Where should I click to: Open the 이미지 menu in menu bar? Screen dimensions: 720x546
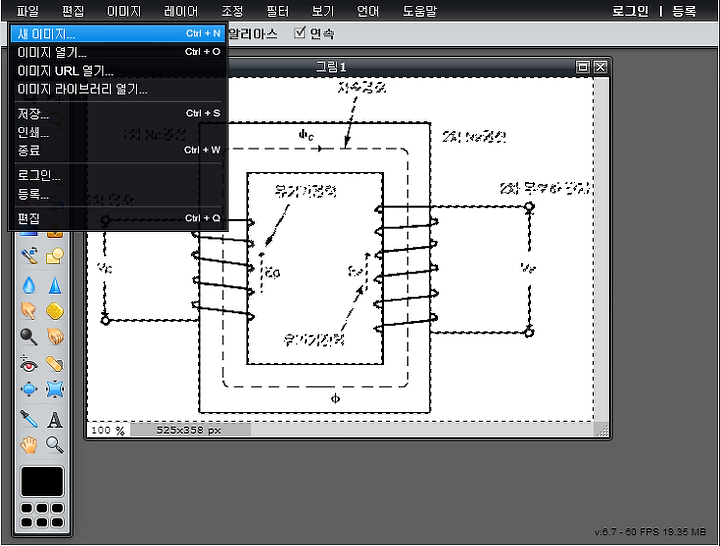pyautogui.click(x=124, y=11)
